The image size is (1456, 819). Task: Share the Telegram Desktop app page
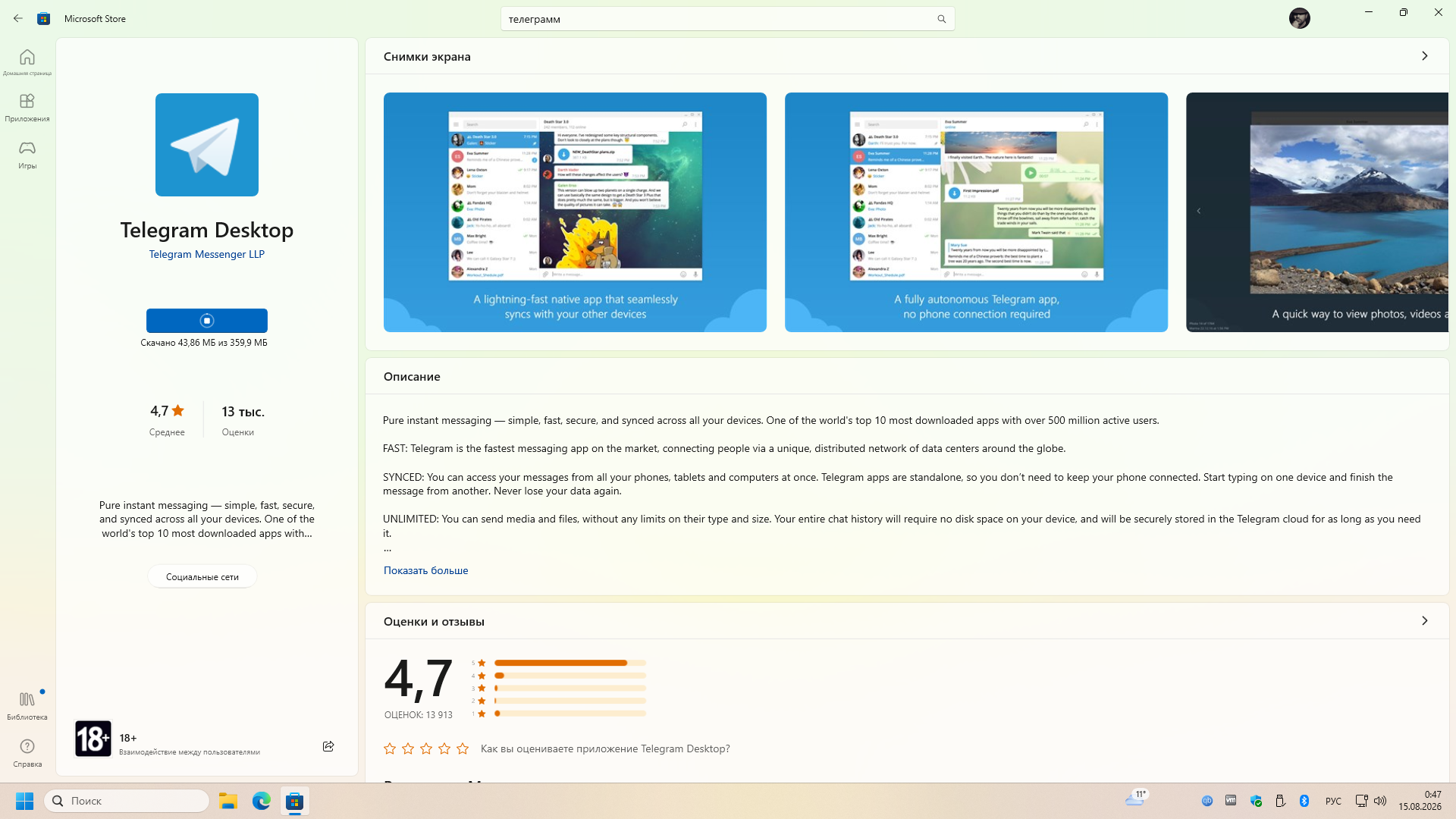[x=328, y=746]
